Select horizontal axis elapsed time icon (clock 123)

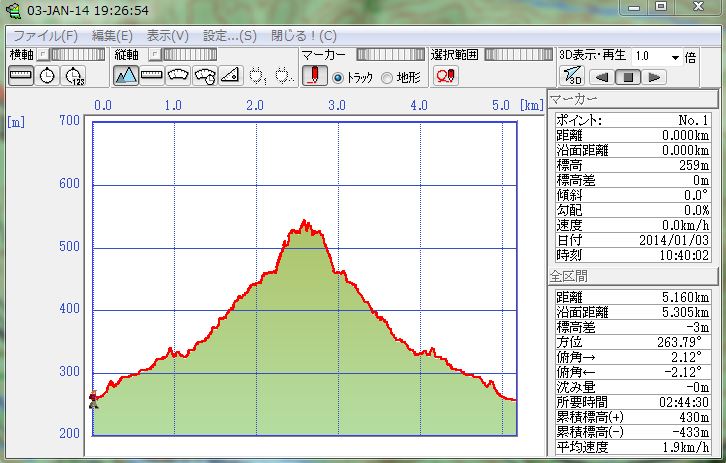point(74,75)
